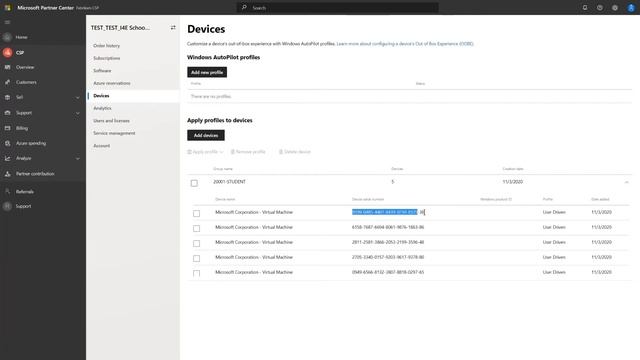
Task: Expand the Analyze menu chevron
Action: (x=78, y=159)
